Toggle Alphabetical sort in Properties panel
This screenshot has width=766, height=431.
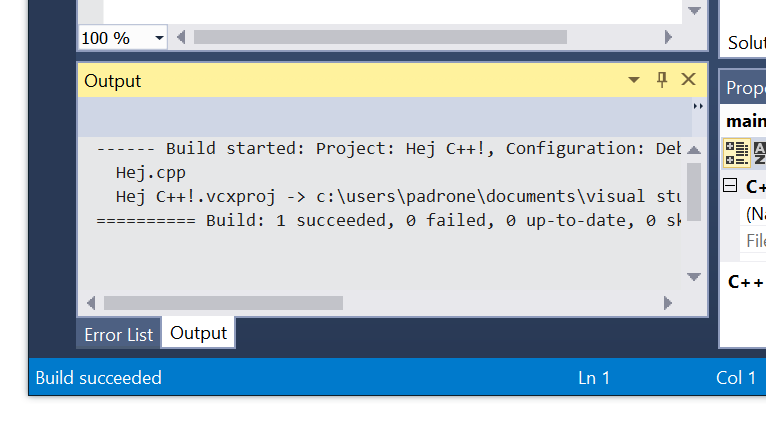tap(760, 153)
